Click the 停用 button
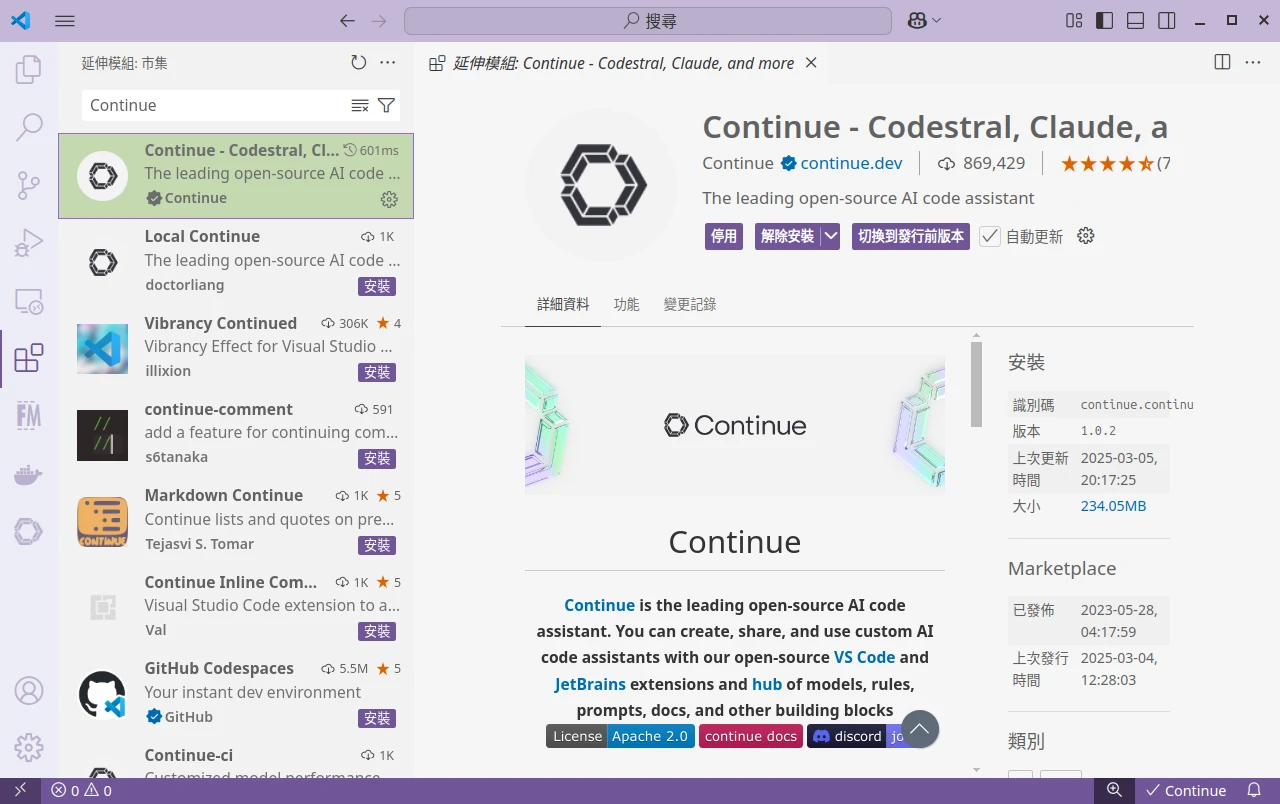The width and height of the screenshot is (1280, 804). (723, 237)
